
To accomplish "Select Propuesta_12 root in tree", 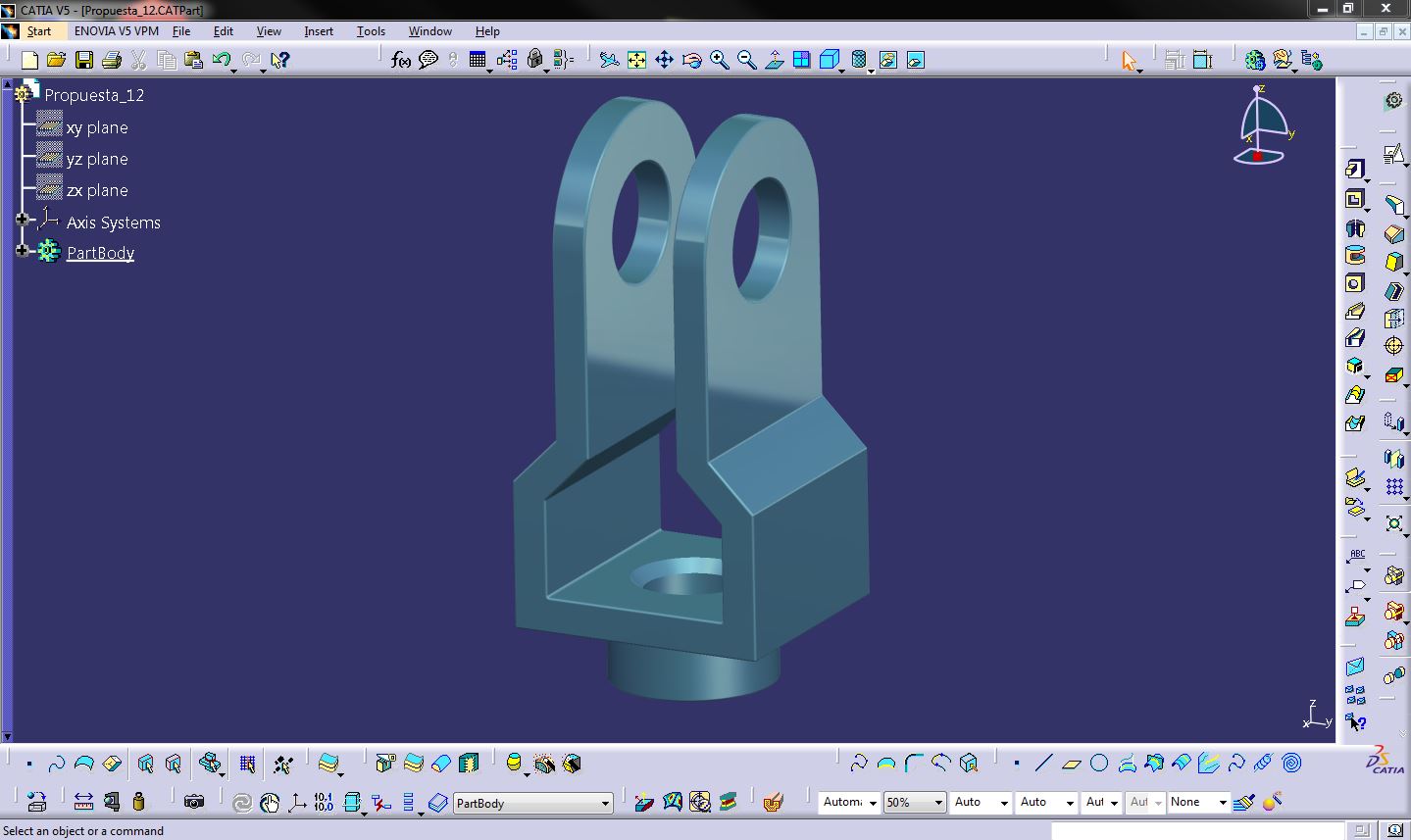I will pyautogui.click(x=94, y=95).
